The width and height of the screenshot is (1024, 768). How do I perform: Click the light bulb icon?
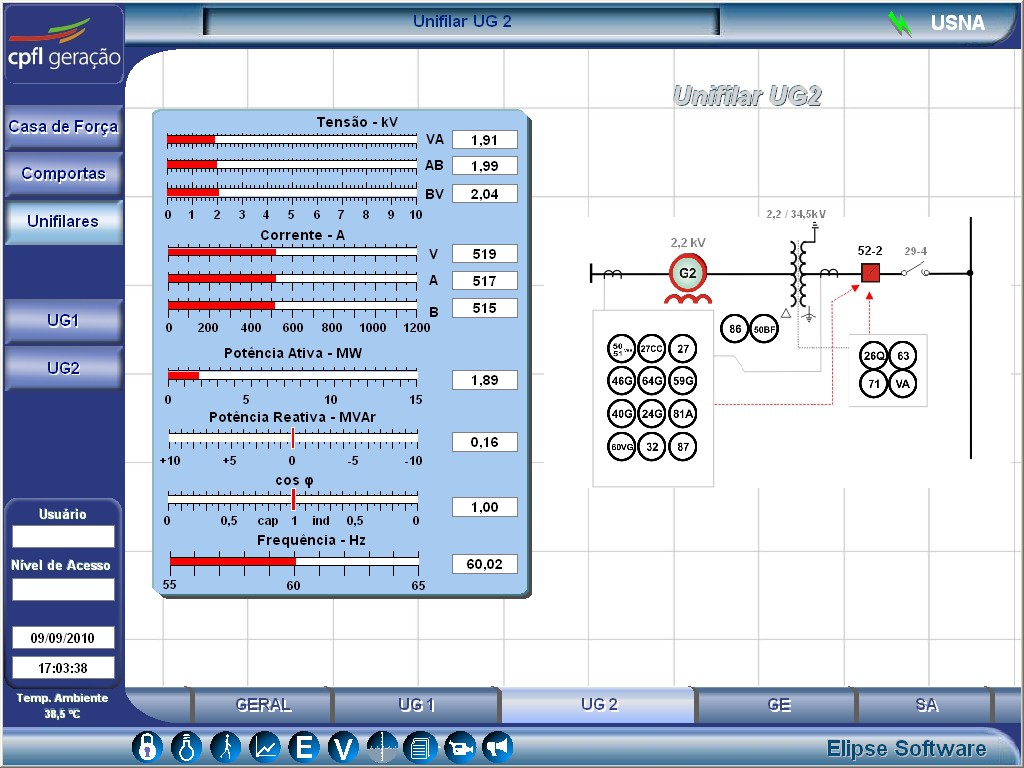186,746
